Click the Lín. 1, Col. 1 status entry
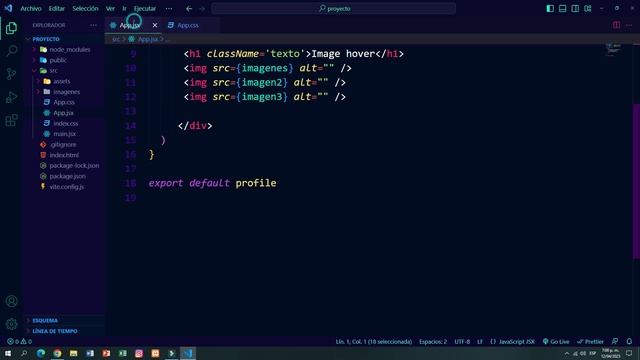This screenshot has width=640, height=360. (x=373, y=342)
